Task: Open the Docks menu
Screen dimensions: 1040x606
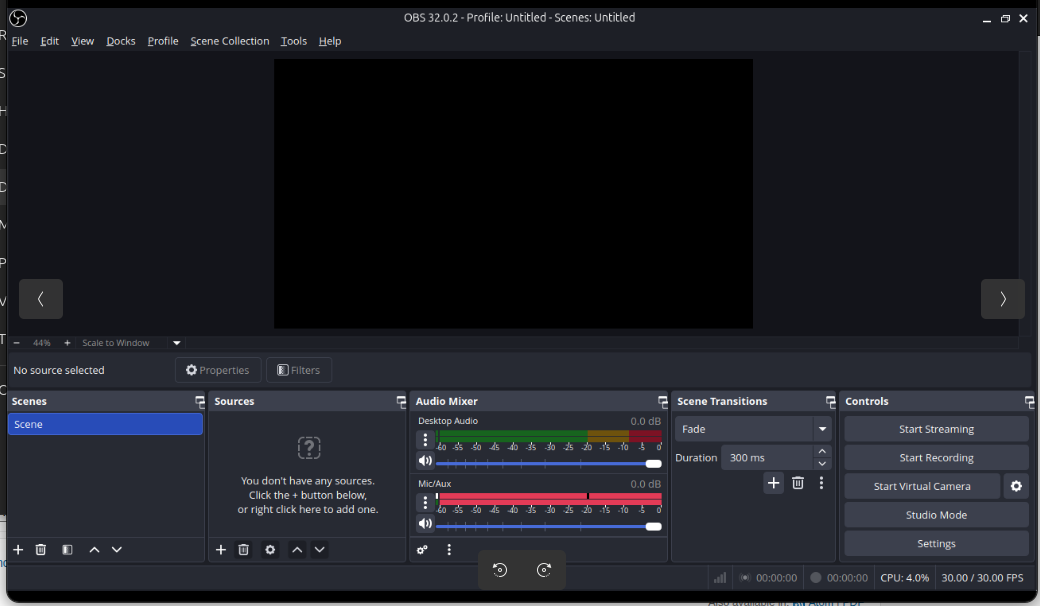Action: 121,41
